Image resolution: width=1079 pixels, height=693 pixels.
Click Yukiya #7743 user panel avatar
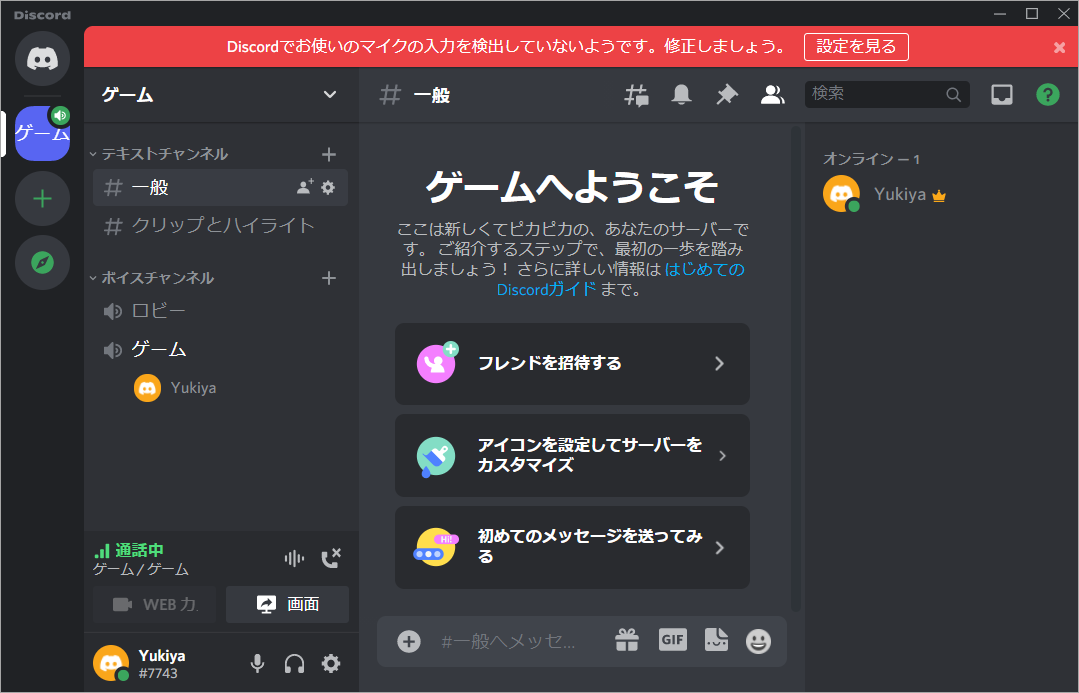pyautogui.click(x=111, y=663)
